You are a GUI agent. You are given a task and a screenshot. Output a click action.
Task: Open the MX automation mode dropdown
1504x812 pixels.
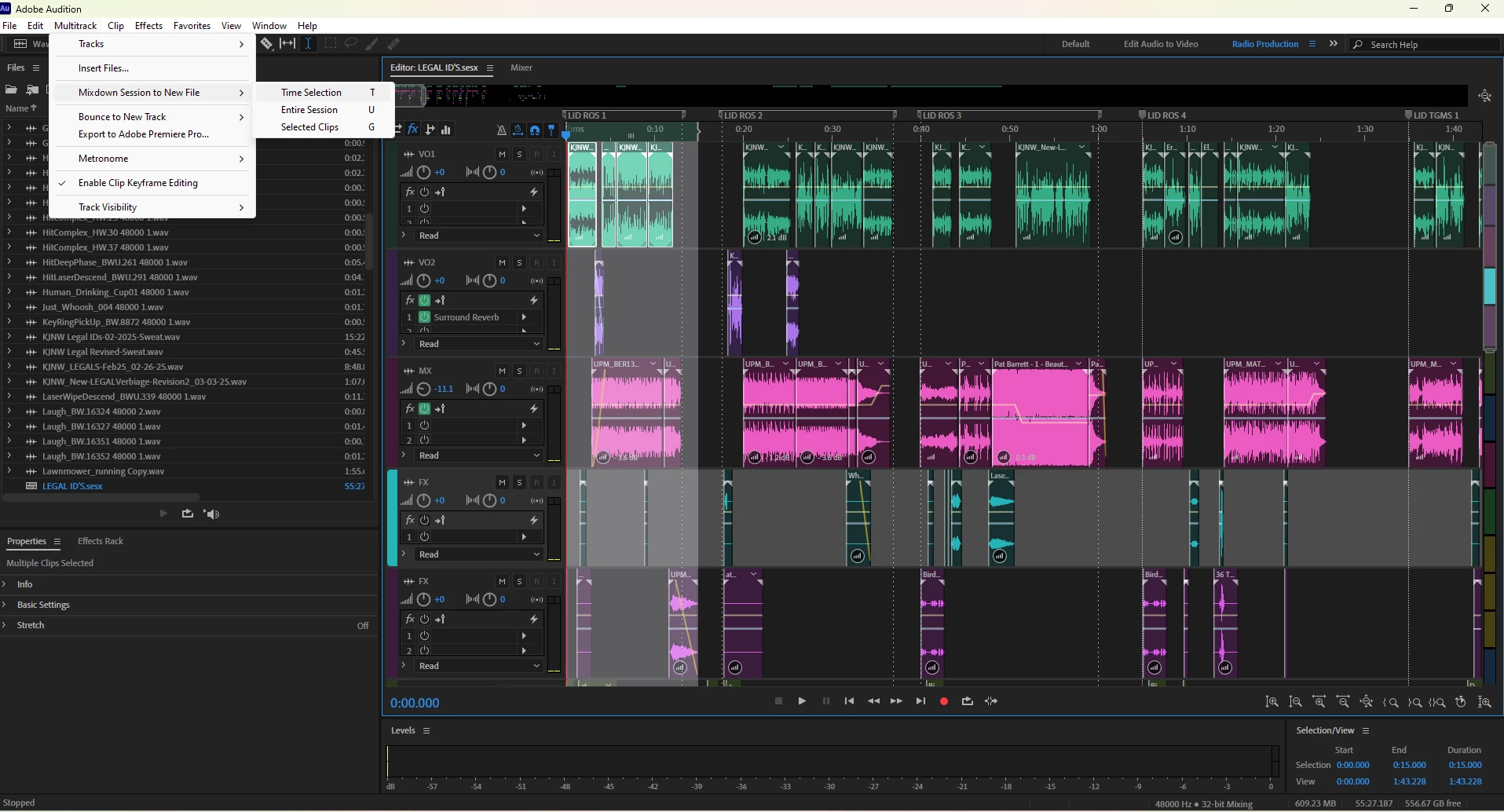pos(478,455)
